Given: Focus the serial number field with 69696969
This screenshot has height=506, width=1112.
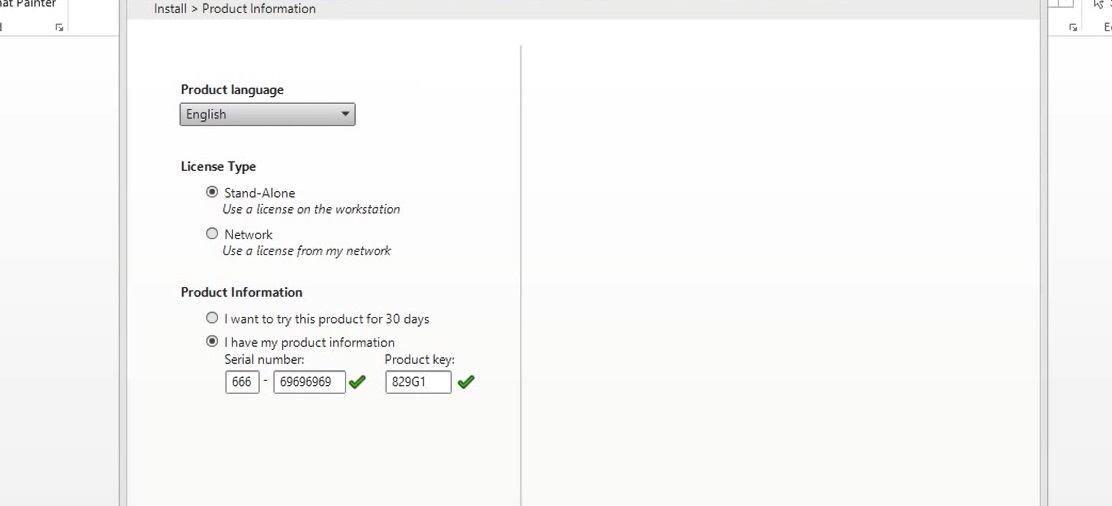Looking at the screenshot, I should point(309,382).
